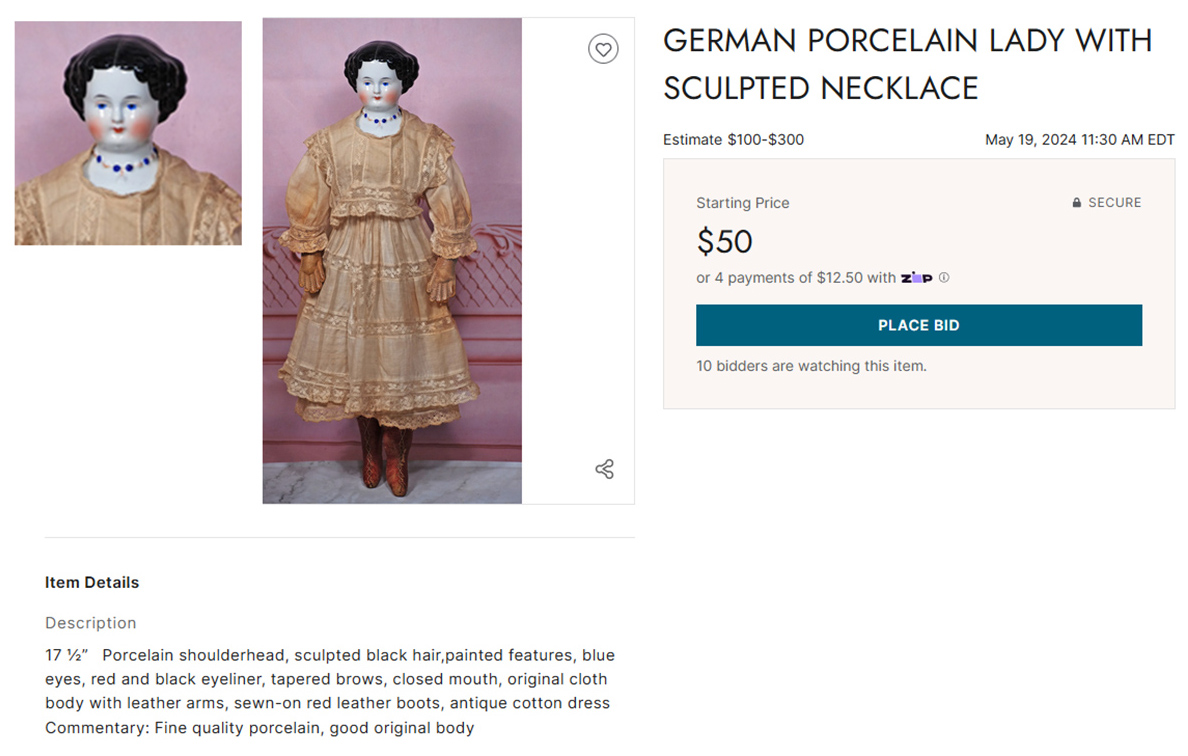Click the $50 starting price

[x=724, y=241]
